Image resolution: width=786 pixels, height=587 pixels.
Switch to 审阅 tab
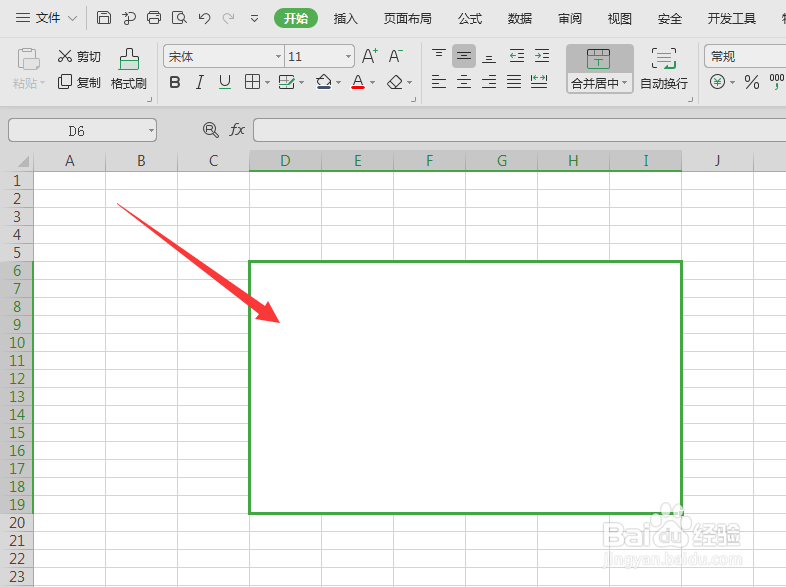[x=569, y=19]
